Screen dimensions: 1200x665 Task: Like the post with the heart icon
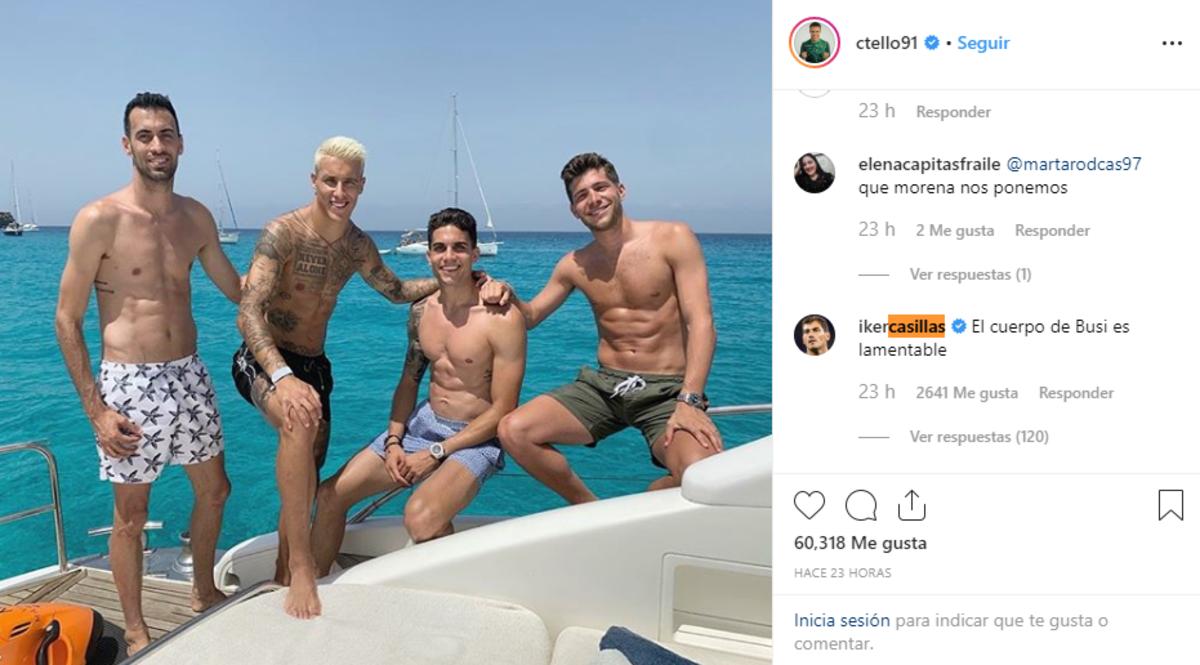pos(809,505)
